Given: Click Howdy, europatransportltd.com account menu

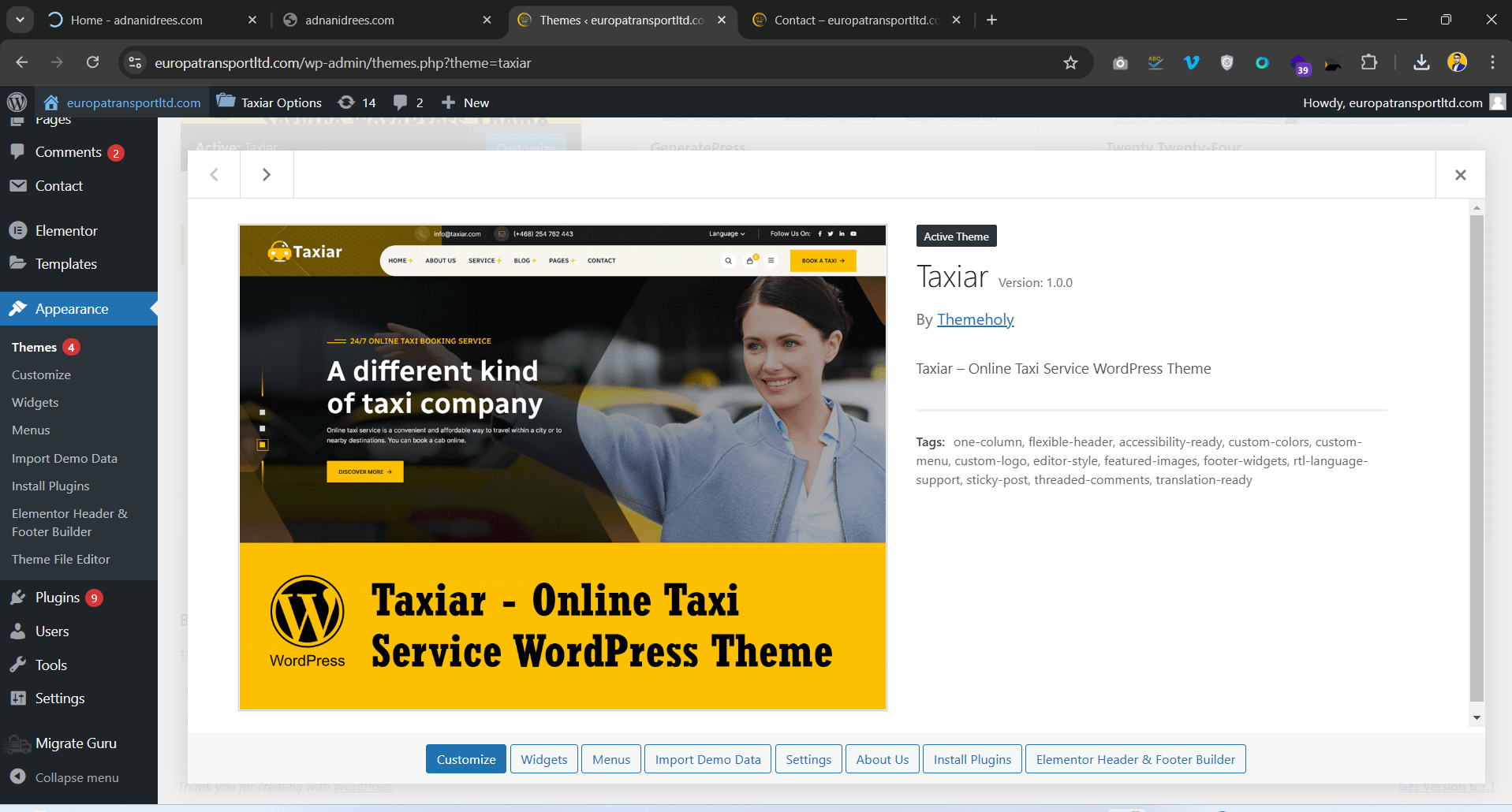Looking at the screenshot, I should coord(1404,102).
